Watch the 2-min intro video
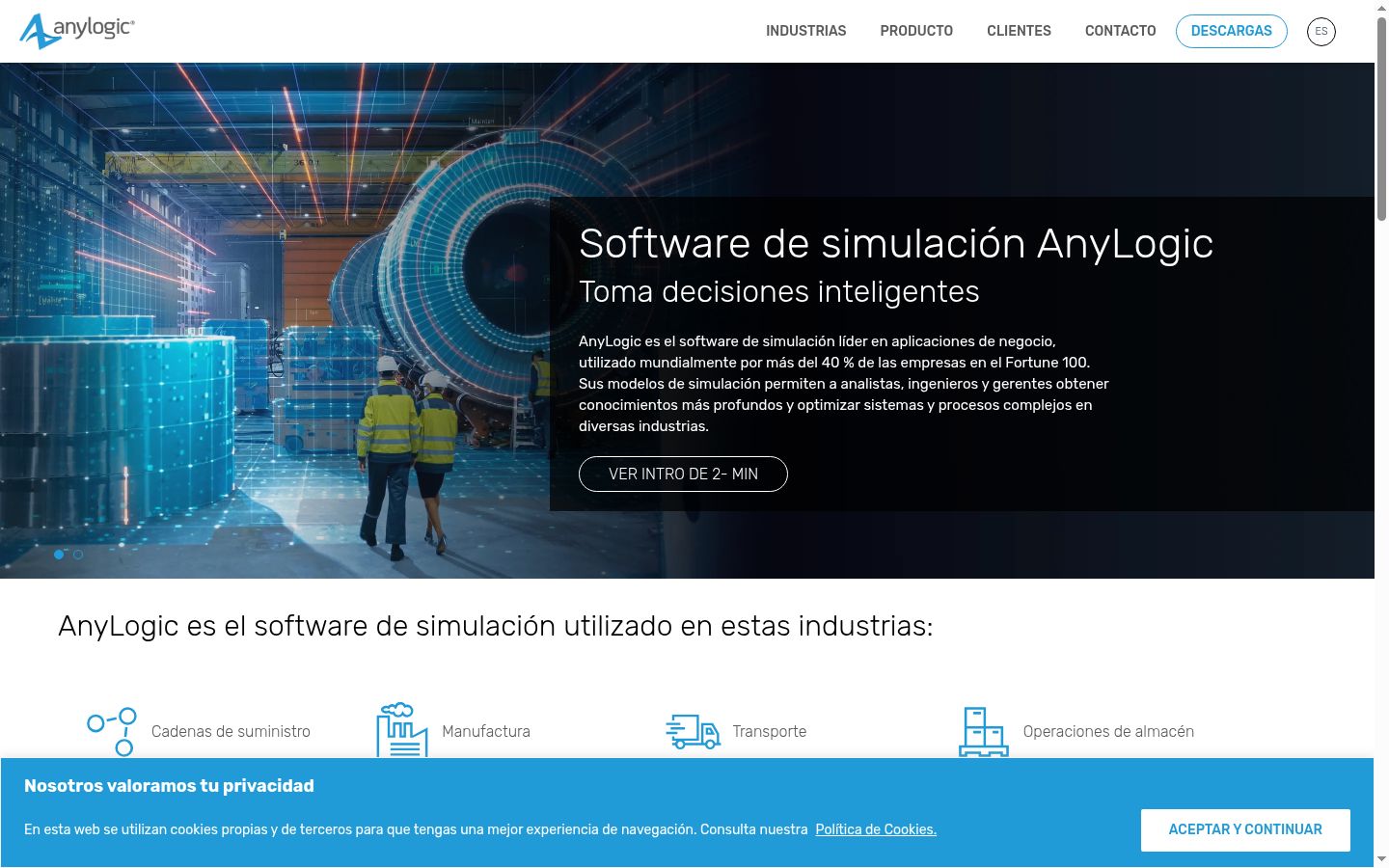Image resolution: width=1389 pixels, height=868 pixels. pyautogui.click(x=683, y=474)
